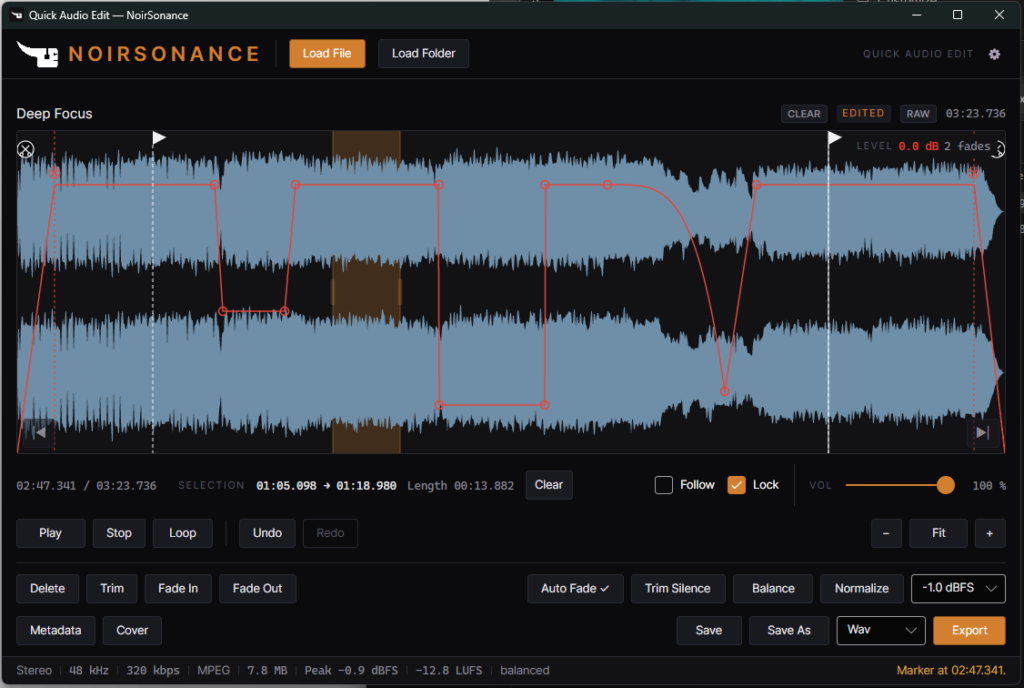Click the 320 kbps status entry
This screenshot has height=688, width=1024.
(x=153, y=670)
